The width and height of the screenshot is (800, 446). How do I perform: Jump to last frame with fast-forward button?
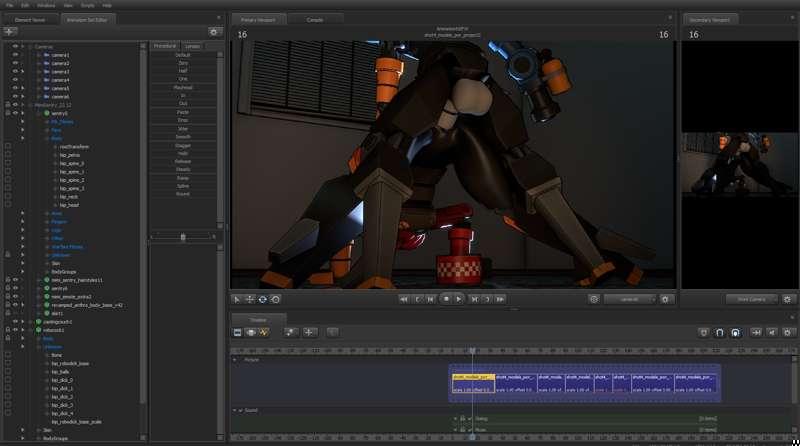point(501,300)
